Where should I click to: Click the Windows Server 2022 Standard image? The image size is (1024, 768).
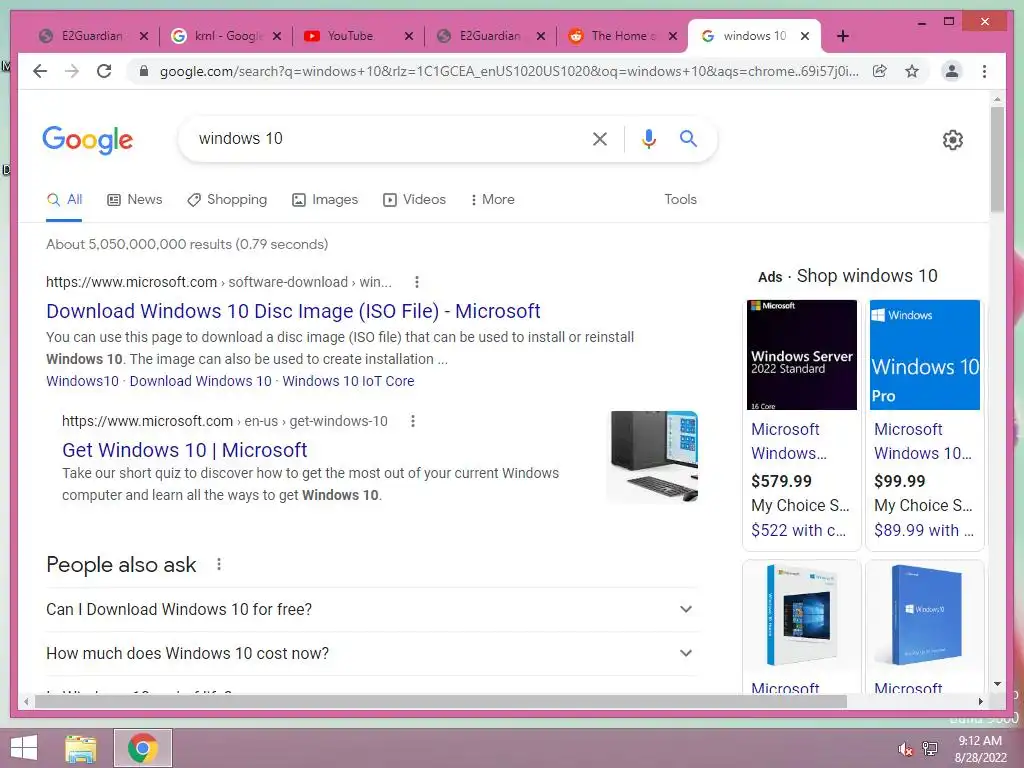[801, 355]
